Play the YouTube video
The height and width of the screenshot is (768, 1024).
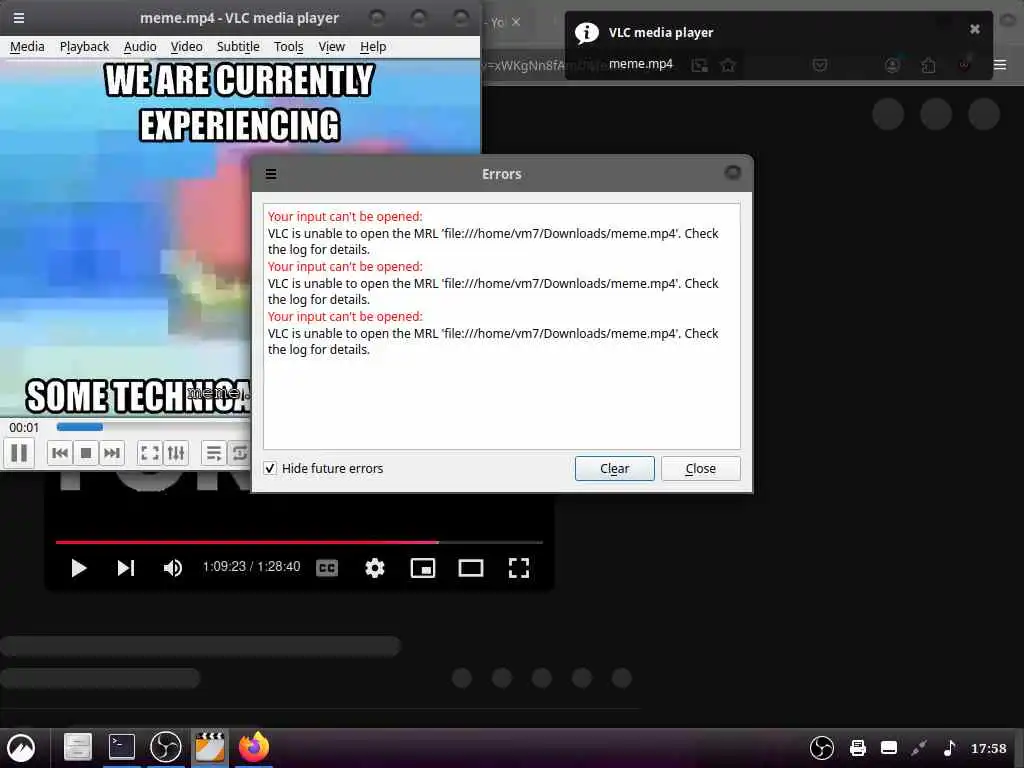[x=78, y=568]
